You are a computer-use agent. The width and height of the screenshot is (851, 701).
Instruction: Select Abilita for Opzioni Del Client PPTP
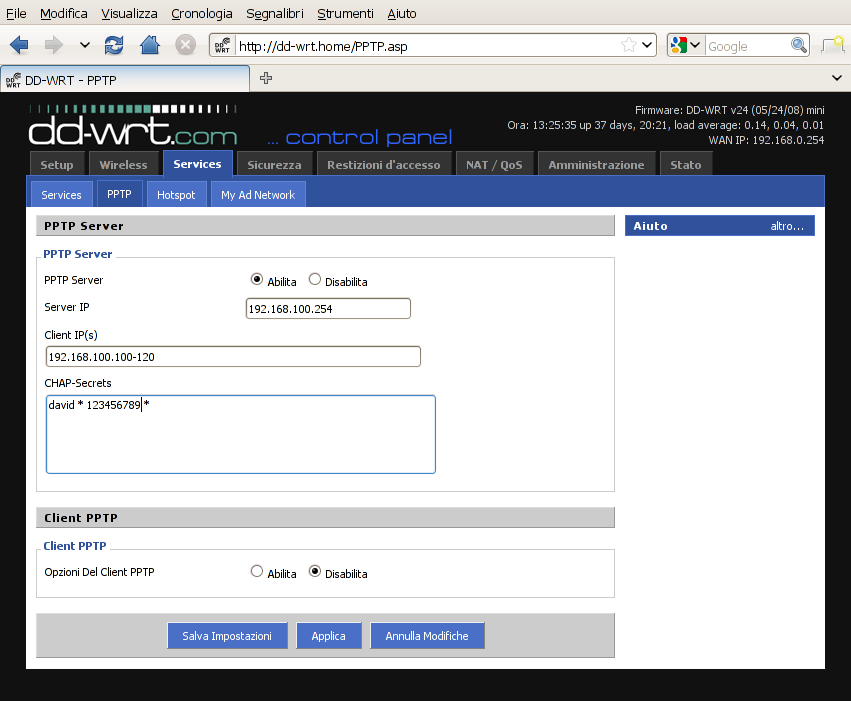point(257,571)
